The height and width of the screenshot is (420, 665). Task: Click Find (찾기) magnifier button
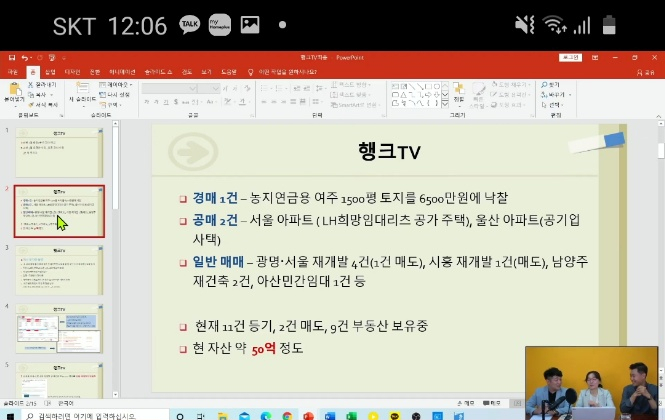[550, 85]
